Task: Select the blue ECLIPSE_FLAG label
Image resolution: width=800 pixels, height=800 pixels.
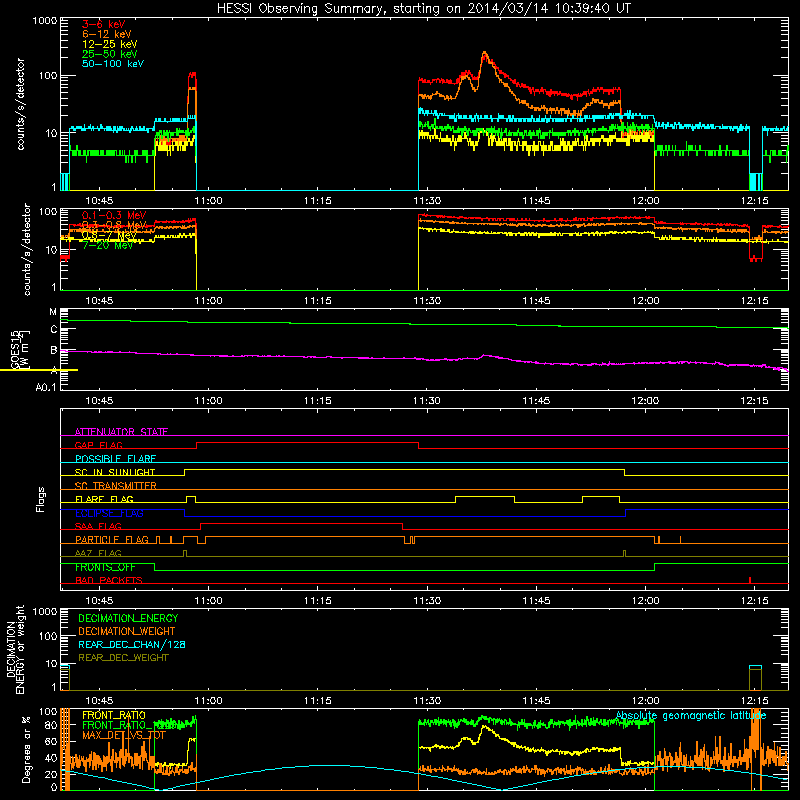Action: (109, 513)
